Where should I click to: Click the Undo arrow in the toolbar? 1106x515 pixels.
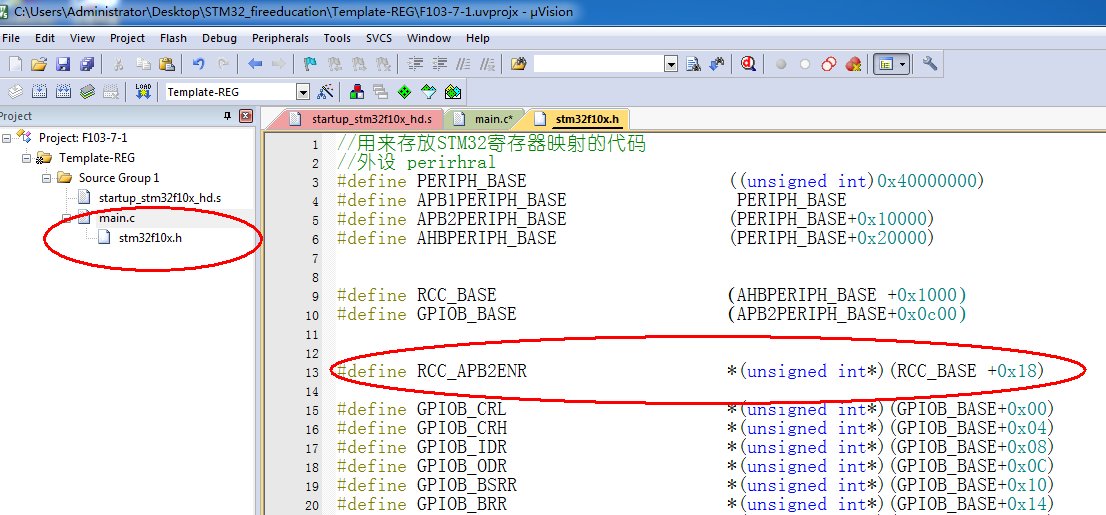click(x=198, y=64)
